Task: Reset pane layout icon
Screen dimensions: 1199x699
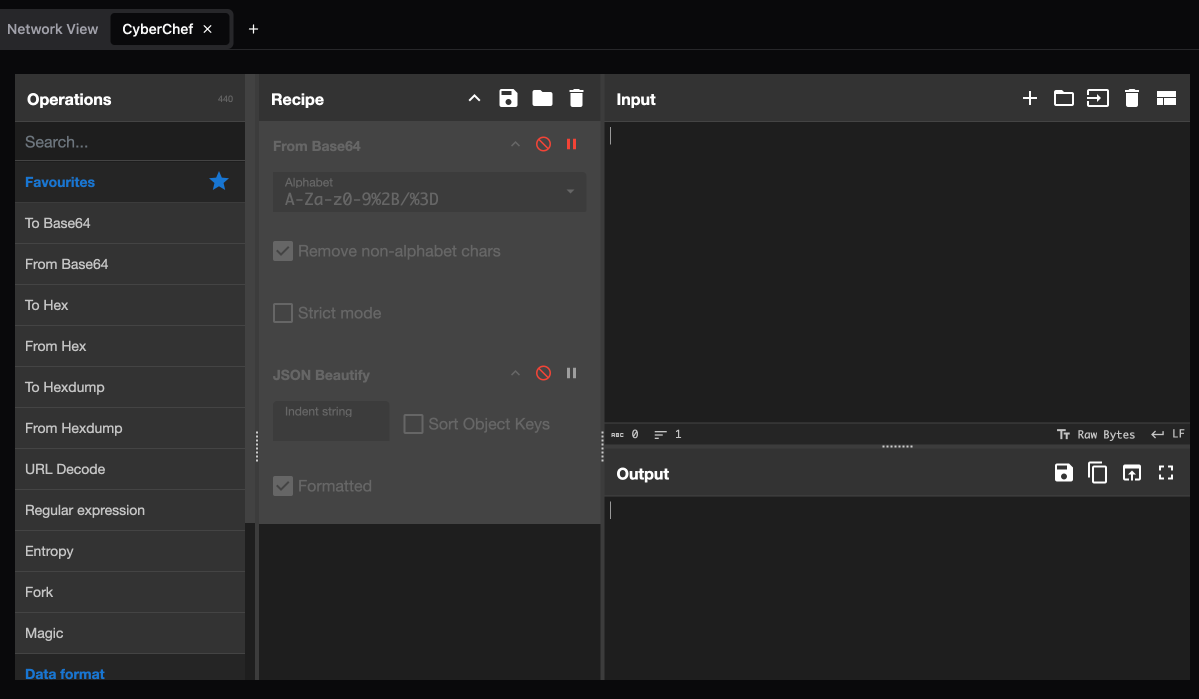Action: (x=1166, y=98)
